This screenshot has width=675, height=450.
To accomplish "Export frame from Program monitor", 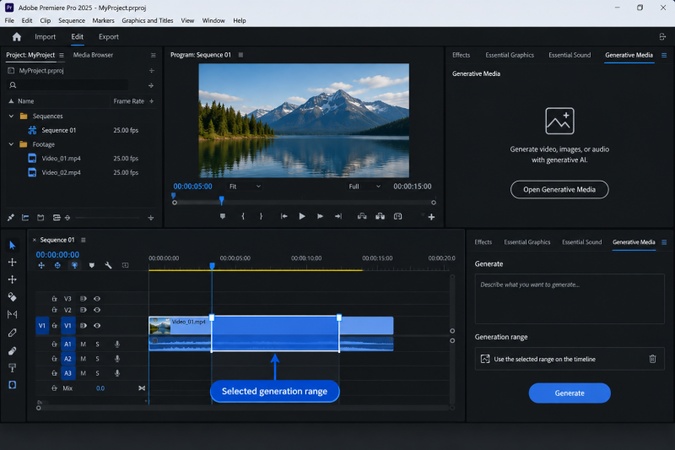I will tap(398, 216).
